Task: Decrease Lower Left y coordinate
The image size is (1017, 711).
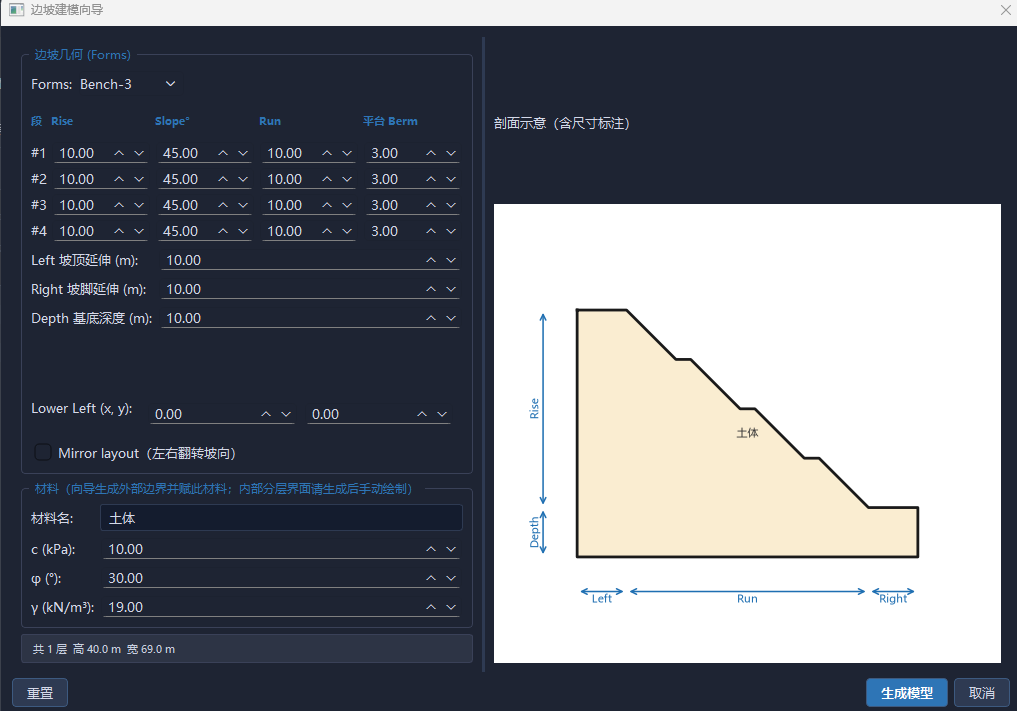Action: pos(442,414)
